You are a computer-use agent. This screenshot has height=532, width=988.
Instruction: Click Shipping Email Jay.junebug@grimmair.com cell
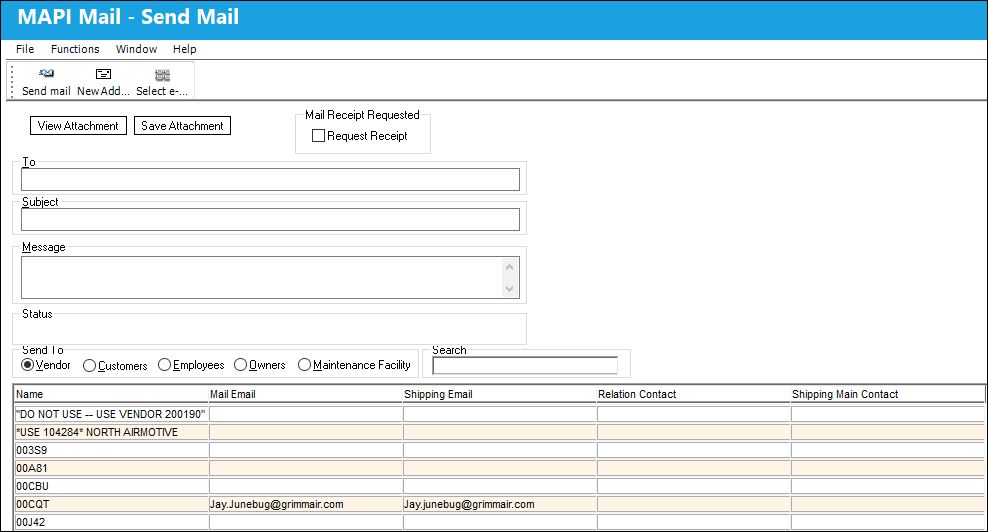pyautogui.click(x=500, y=504)
